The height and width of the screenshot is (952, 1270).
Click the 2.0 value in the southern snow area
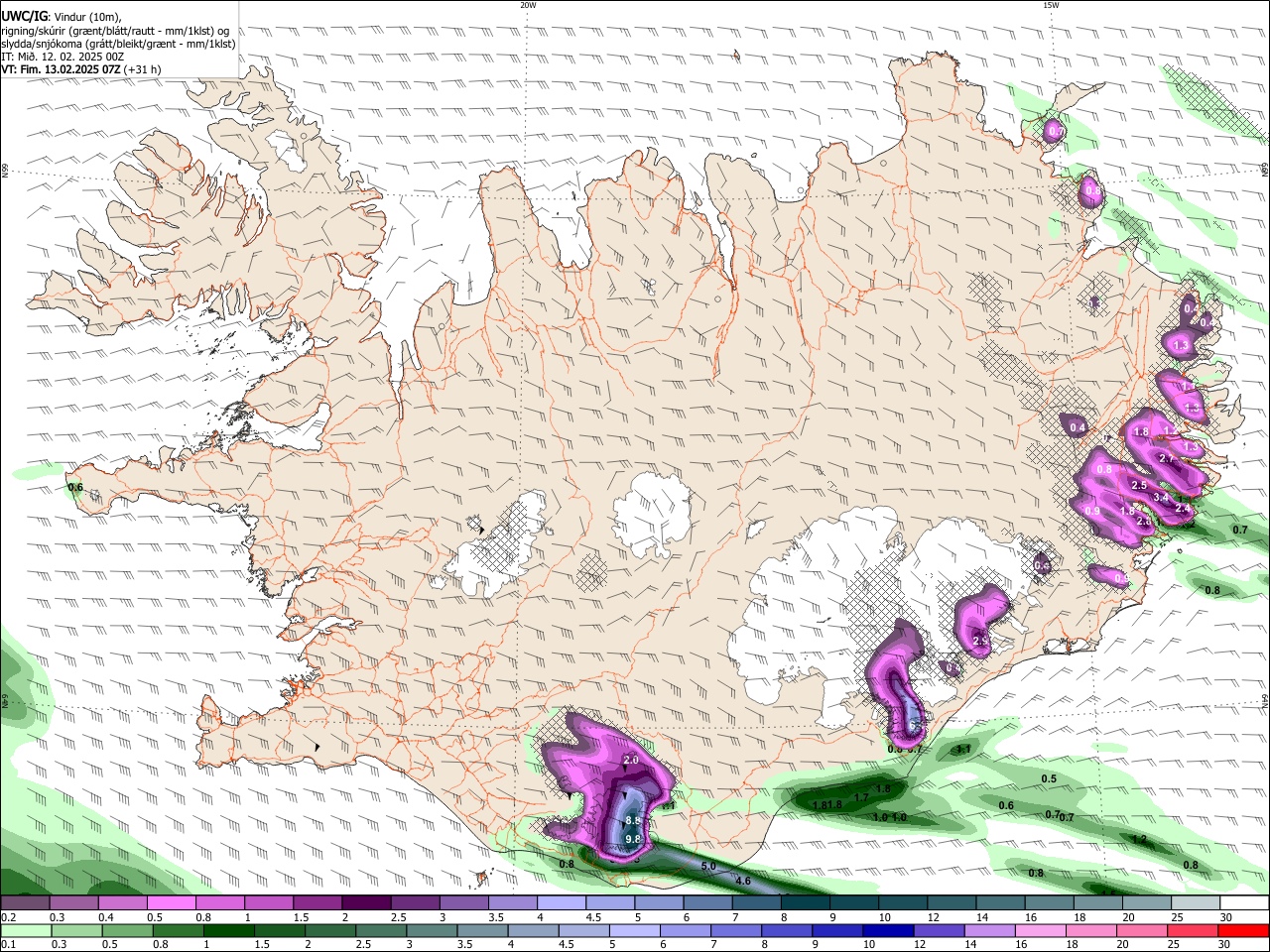[631, 761]
